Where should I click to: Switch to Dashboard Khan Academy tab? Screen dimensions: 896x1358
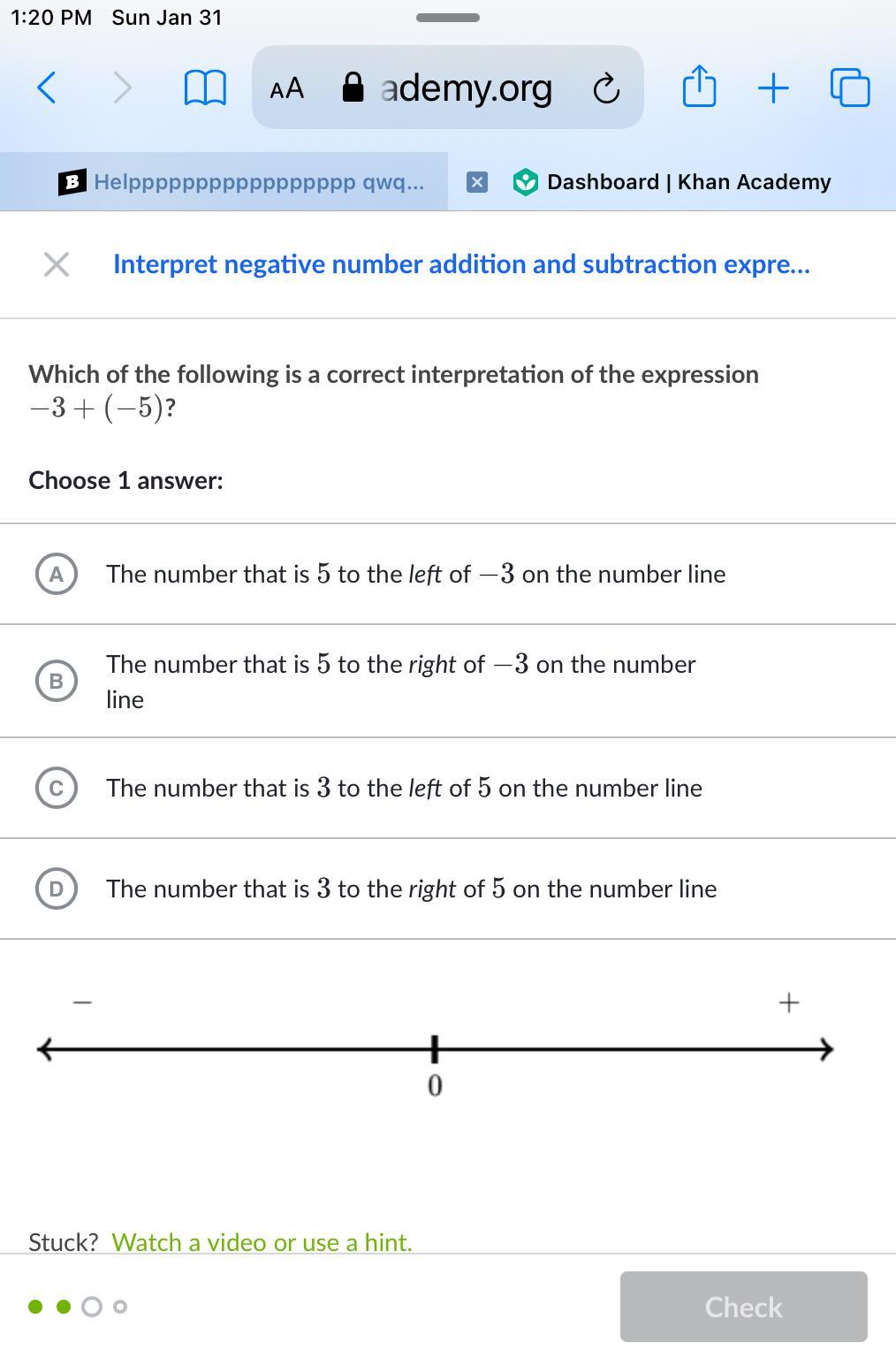[x=687, y=182]
